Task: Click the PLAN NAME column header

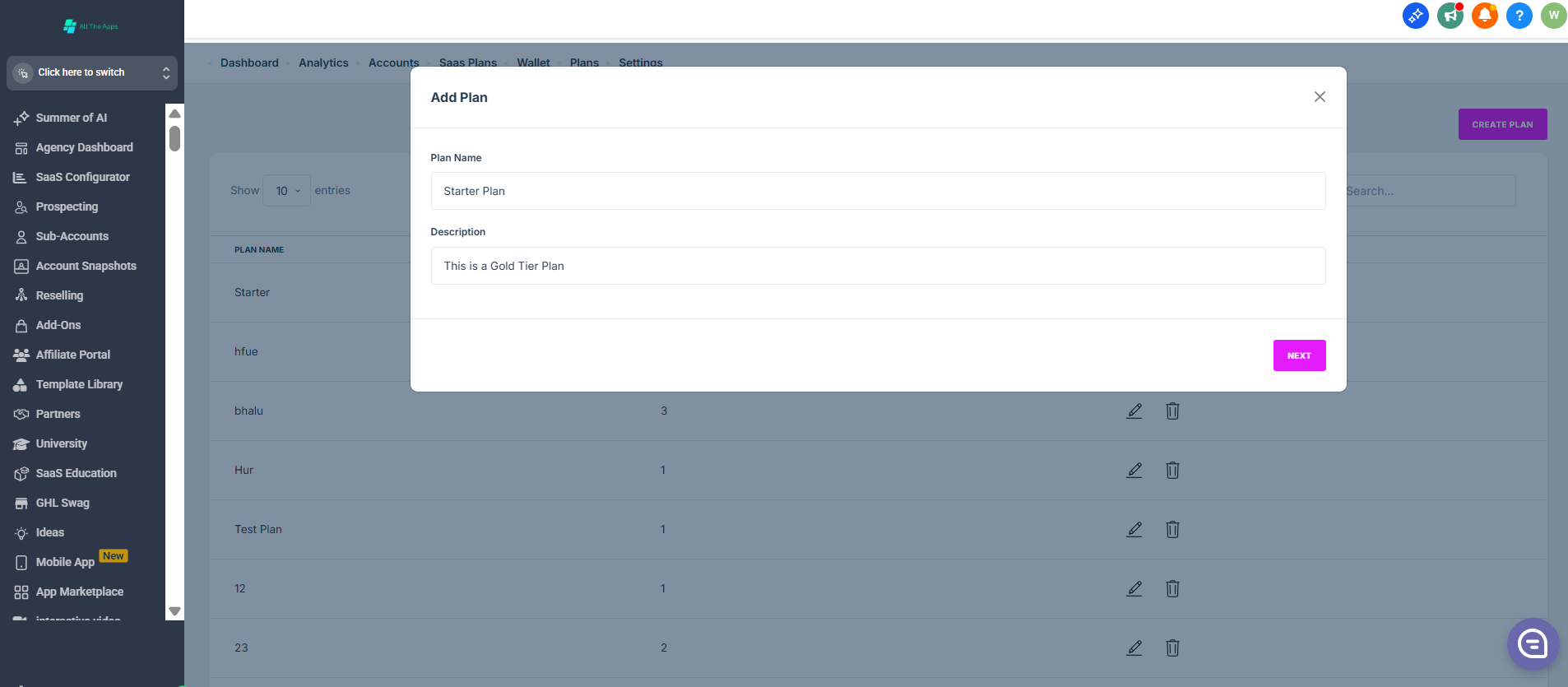Action: (x=259, y=249)
